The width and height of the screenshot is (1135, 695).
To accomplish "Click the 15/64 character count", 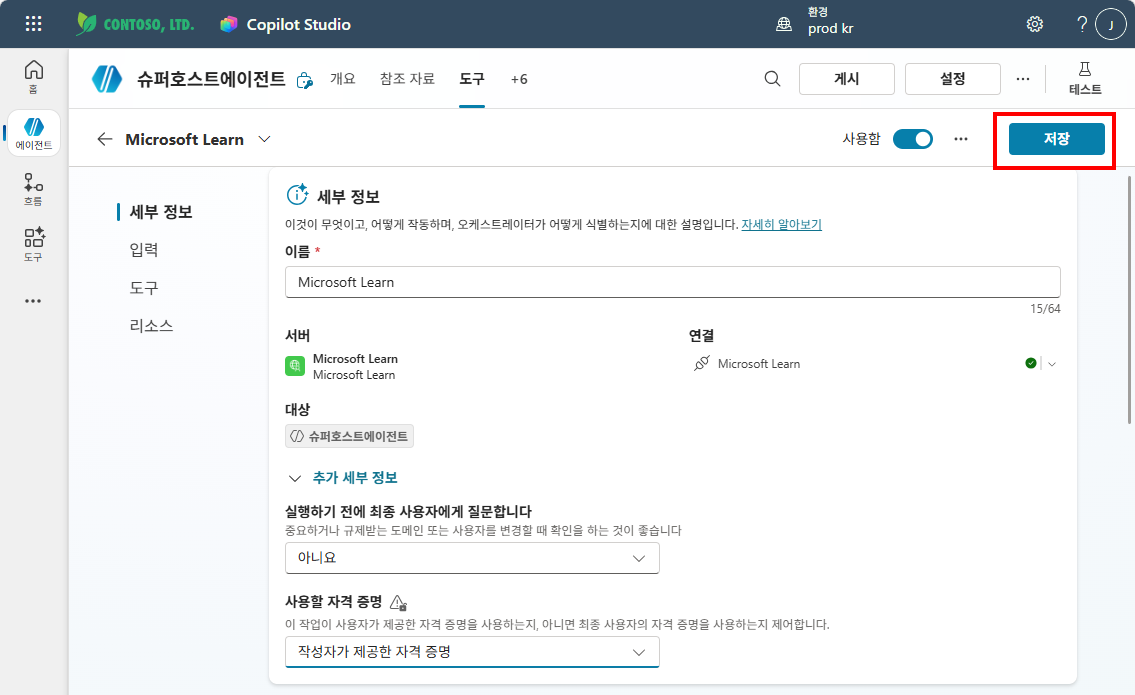I will tap(1045, 309).
